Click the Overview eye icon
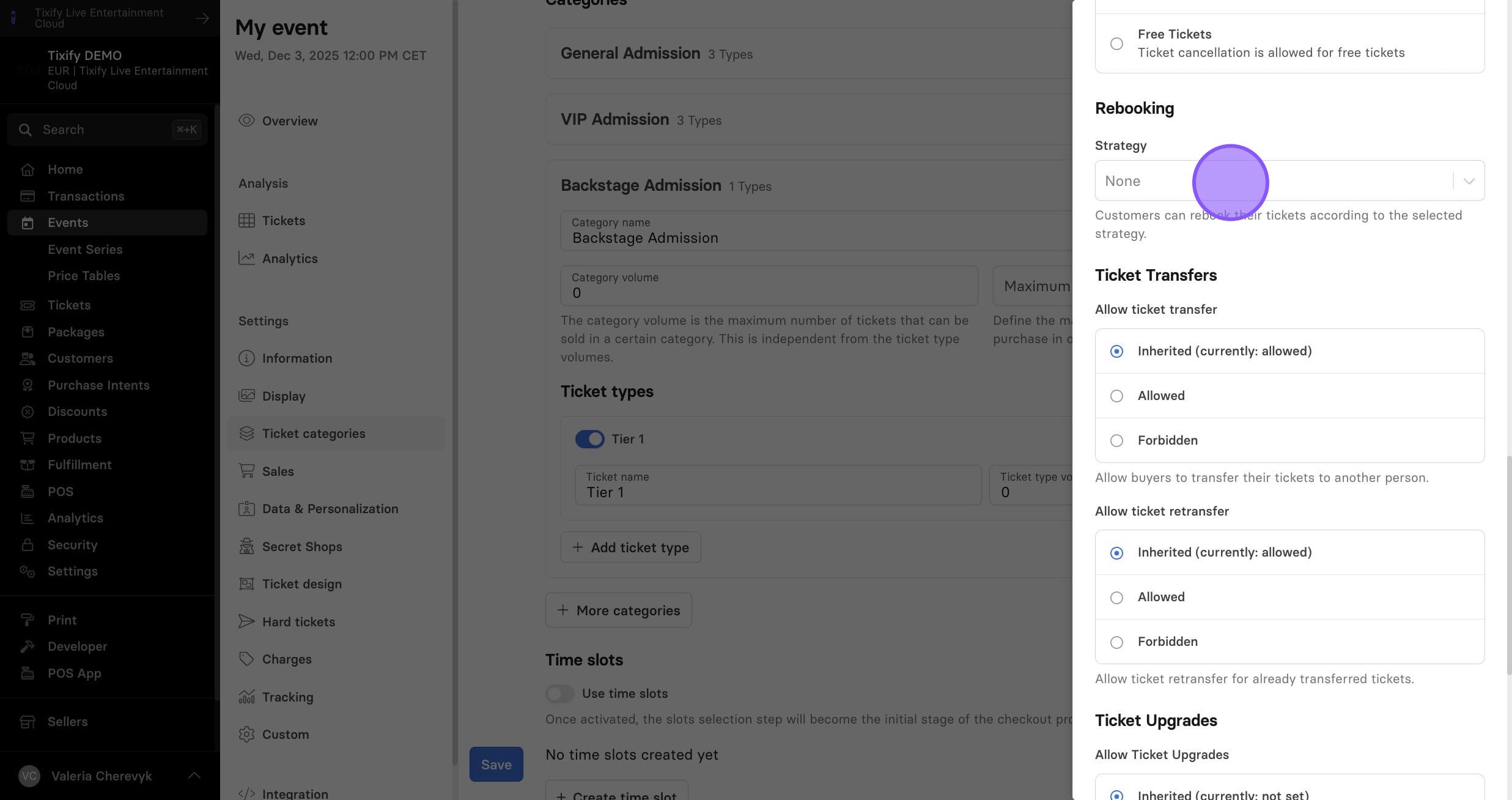This screenshot has height=800, width=1512. click(246, 120)
